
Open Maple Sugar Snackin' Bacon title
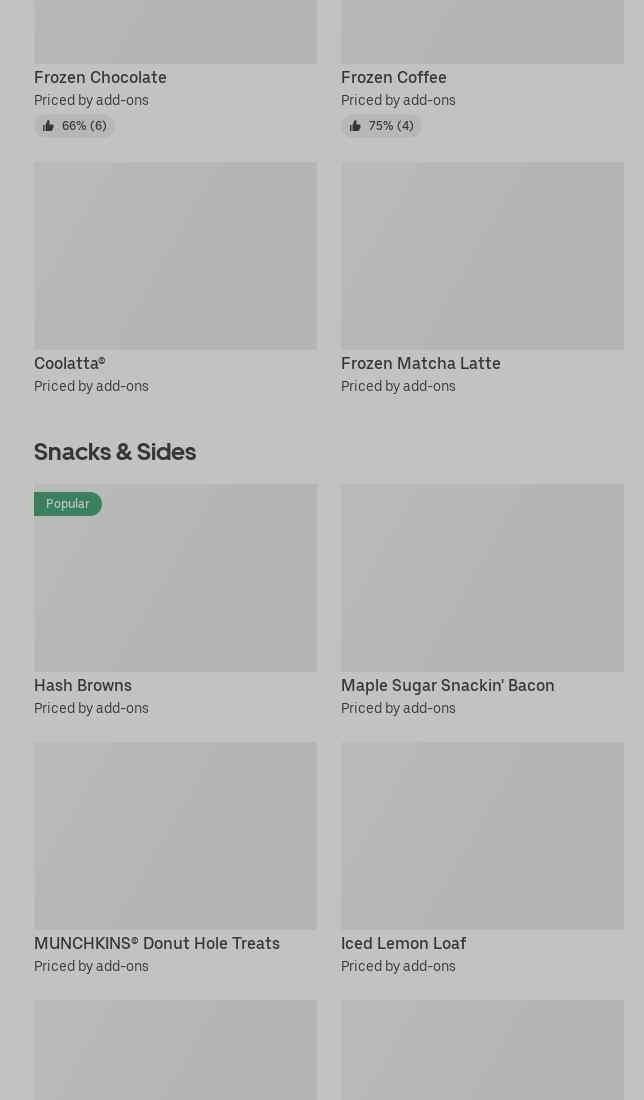(447, 686)
